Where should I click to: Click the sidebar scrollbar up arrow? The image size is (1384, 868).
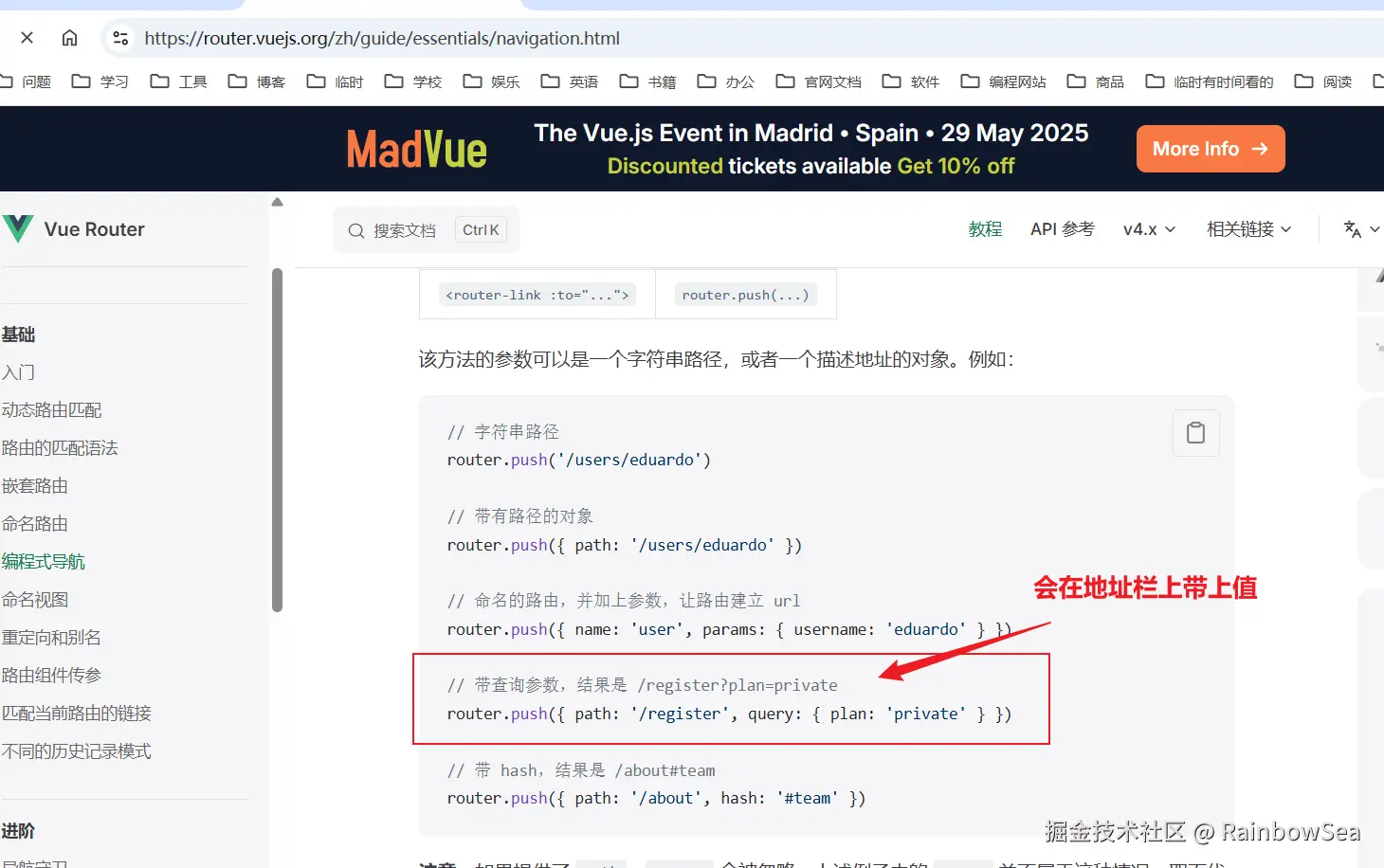tap(278, 202)
